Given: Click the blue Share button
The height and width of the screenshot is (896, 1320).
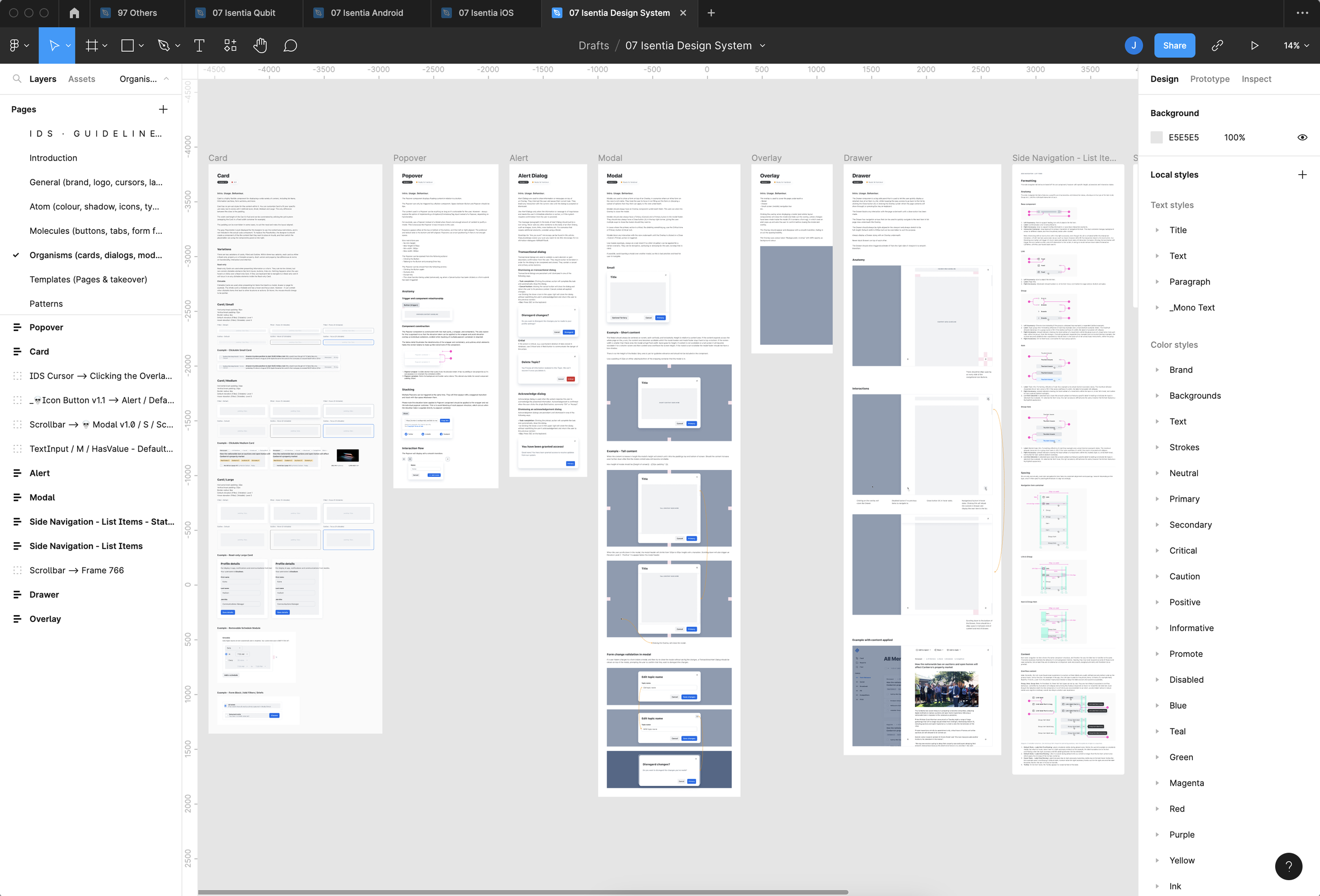Looking at the screenshot, I should point(1174,45).
